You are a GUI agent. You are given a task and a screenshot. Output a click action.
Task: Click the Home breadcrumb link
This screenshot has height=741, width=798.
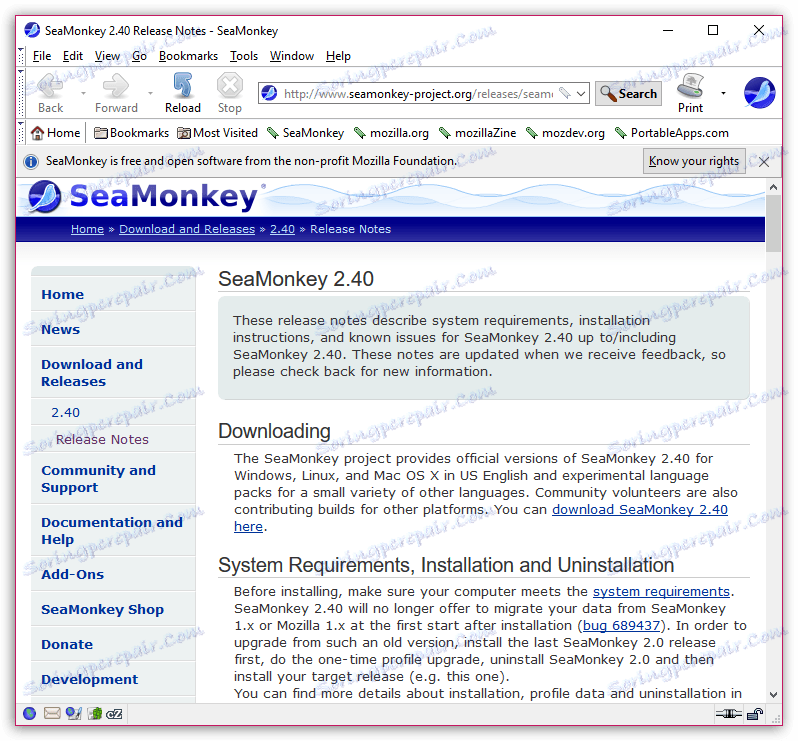pyautogui.click(x=87, y=229)
